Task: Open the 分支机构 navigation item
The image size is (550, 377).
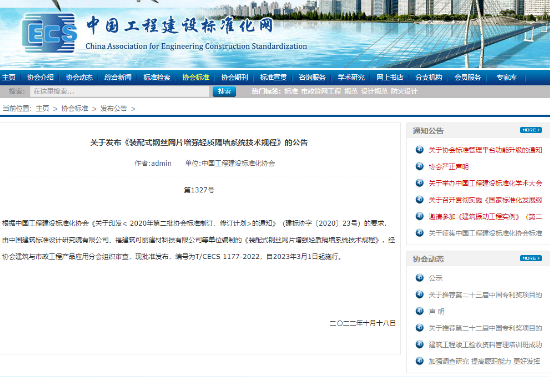Action: pyautogui.click(x=429, y=77)
